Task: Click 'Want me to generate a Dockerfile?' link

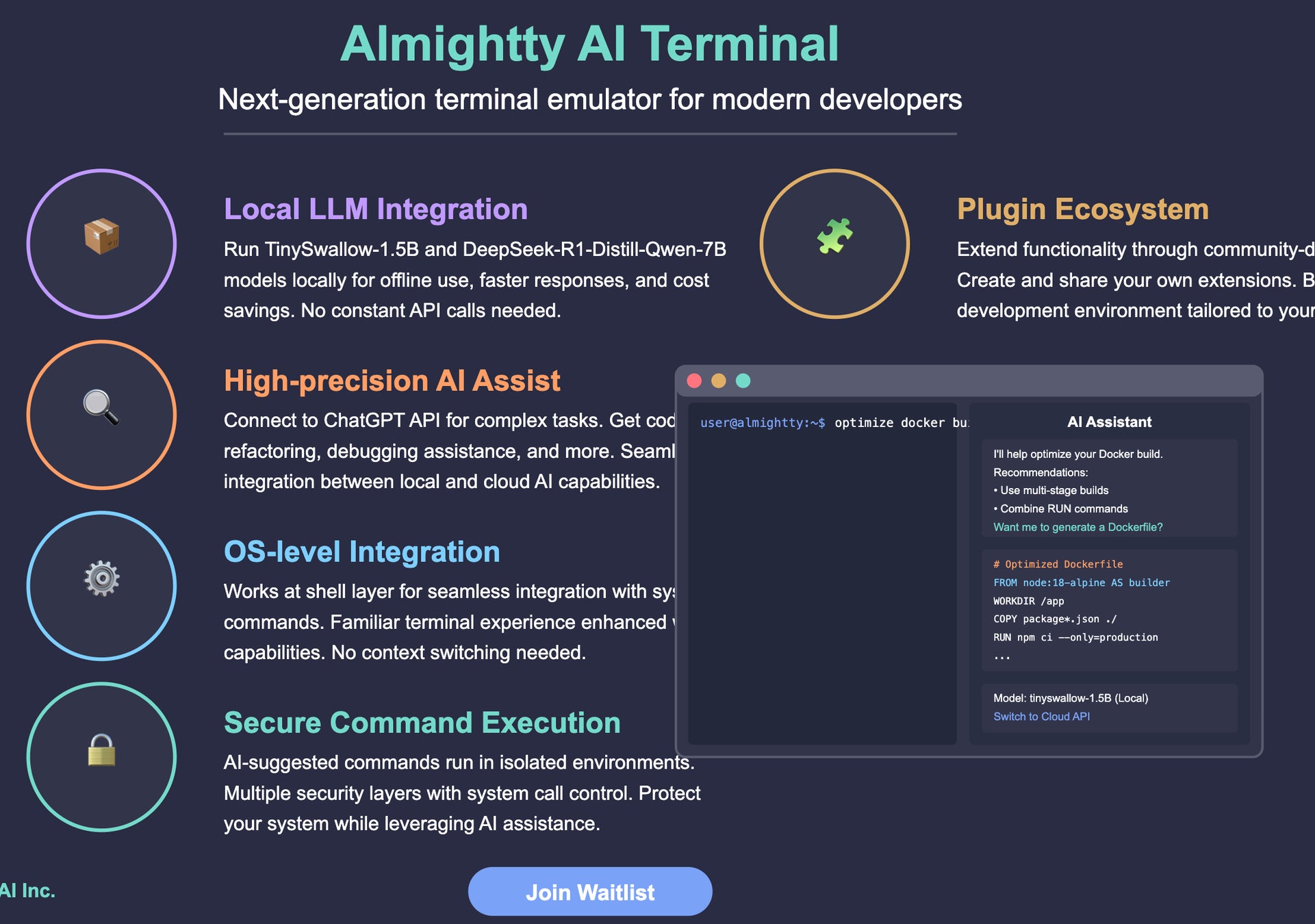Action: [x=1077, y=527]
